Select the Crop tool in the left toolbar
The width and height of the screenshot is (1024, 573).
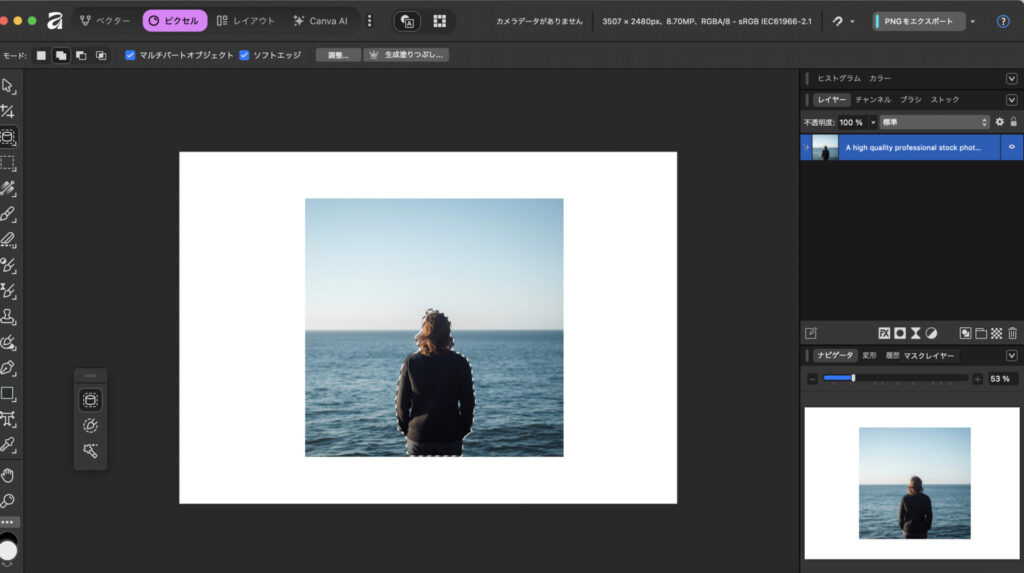[x=8, y=111]
